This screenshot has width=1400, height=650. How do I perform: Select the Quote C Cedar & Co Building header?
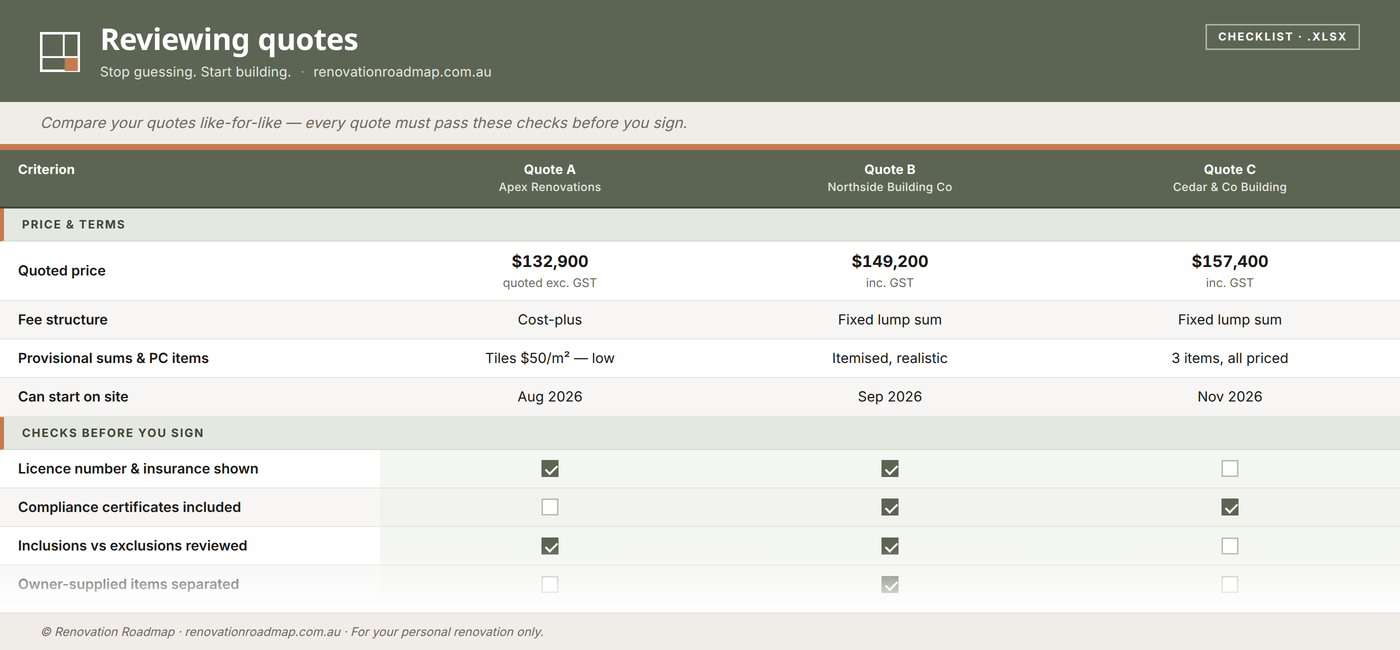coord(1230,178)
